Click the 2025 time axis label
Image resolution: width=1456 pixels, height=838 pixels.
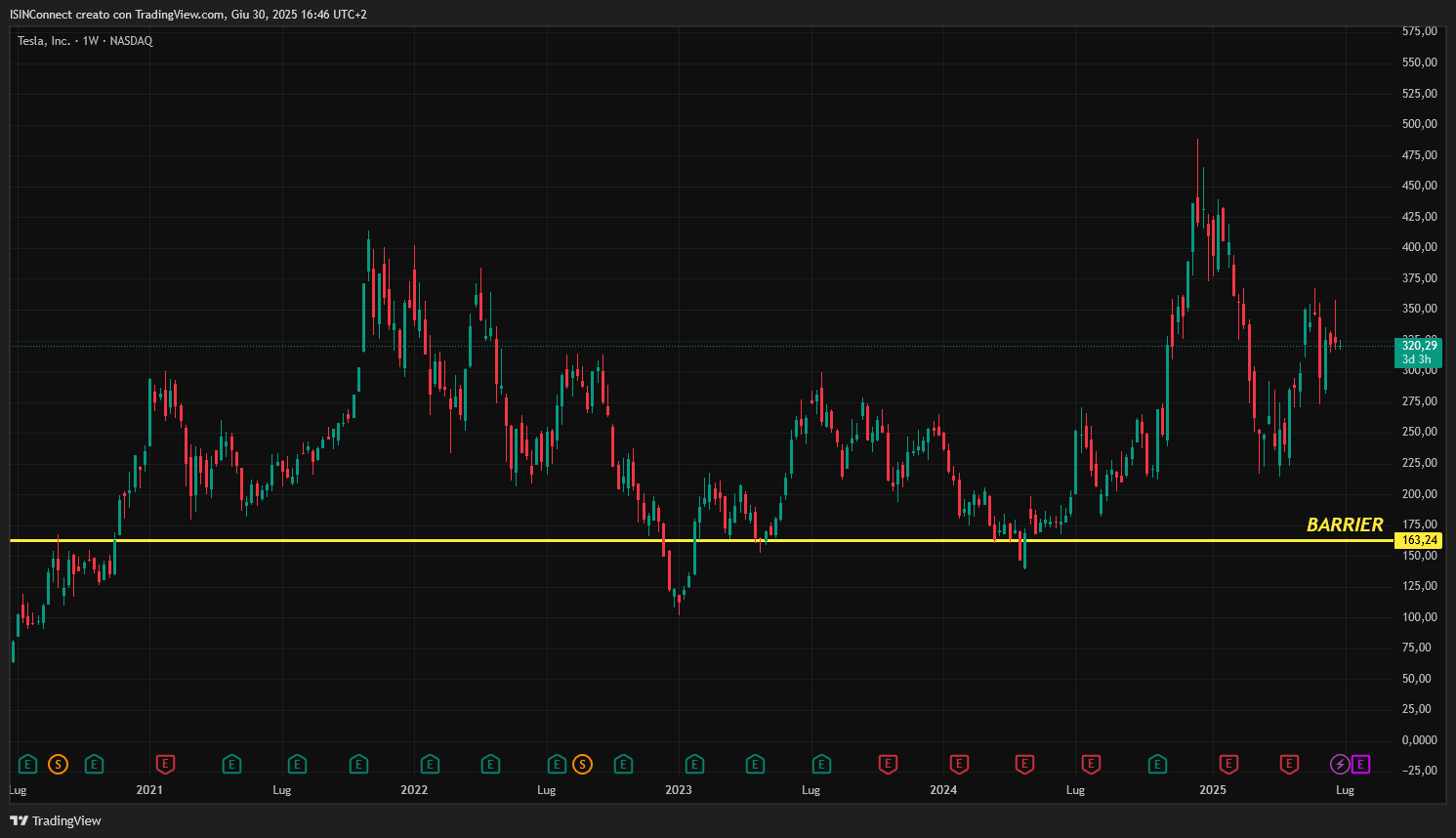click(1213, 790)
